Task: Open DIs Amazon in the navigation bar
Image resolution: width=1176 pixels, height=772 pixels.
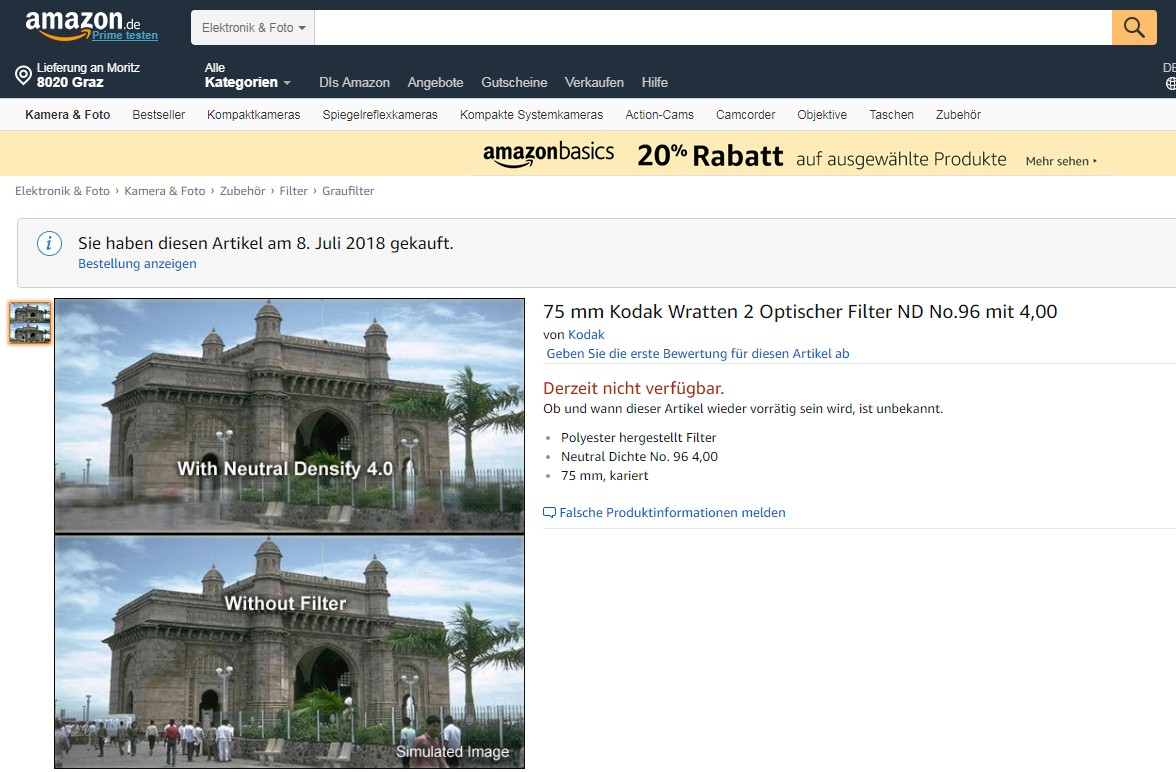Action: (x=354, y=83)
